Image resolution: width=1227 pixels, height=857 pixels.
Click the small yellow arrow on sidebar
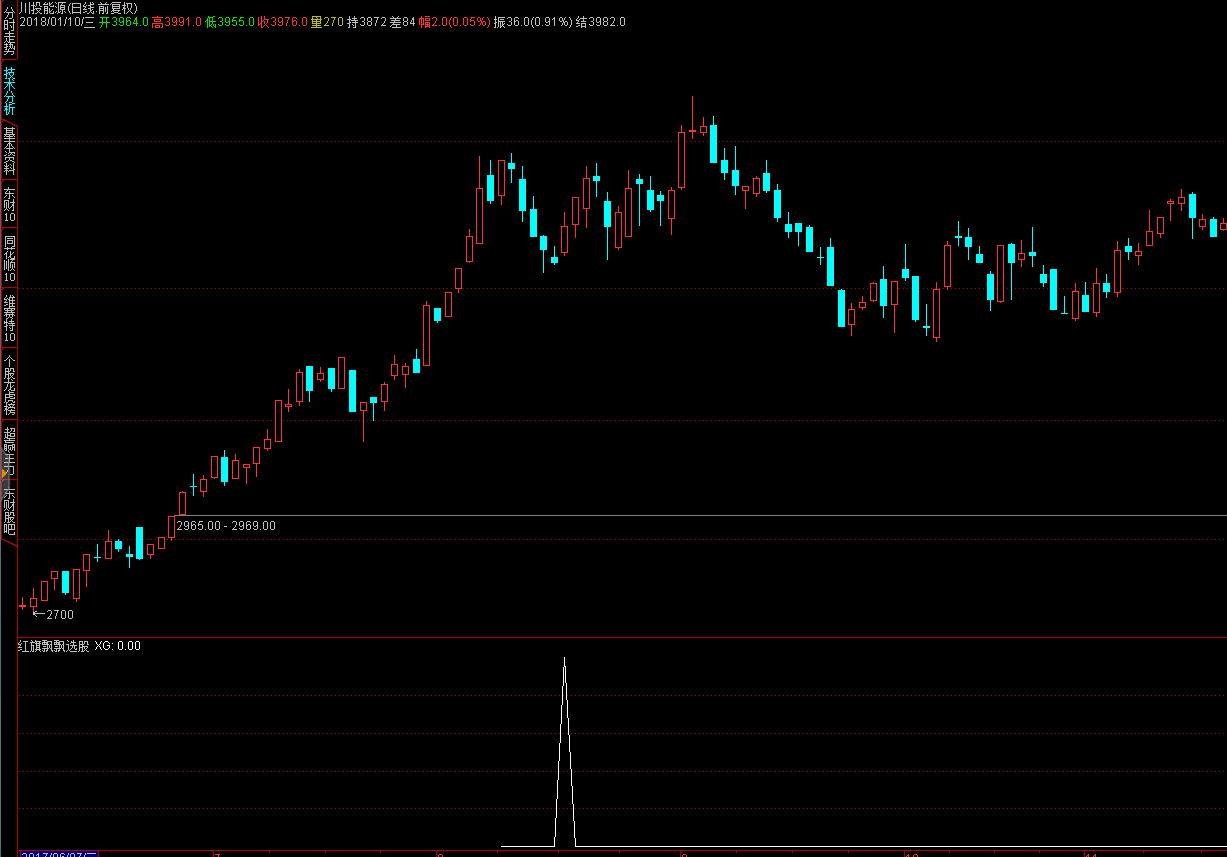point(4,471)
